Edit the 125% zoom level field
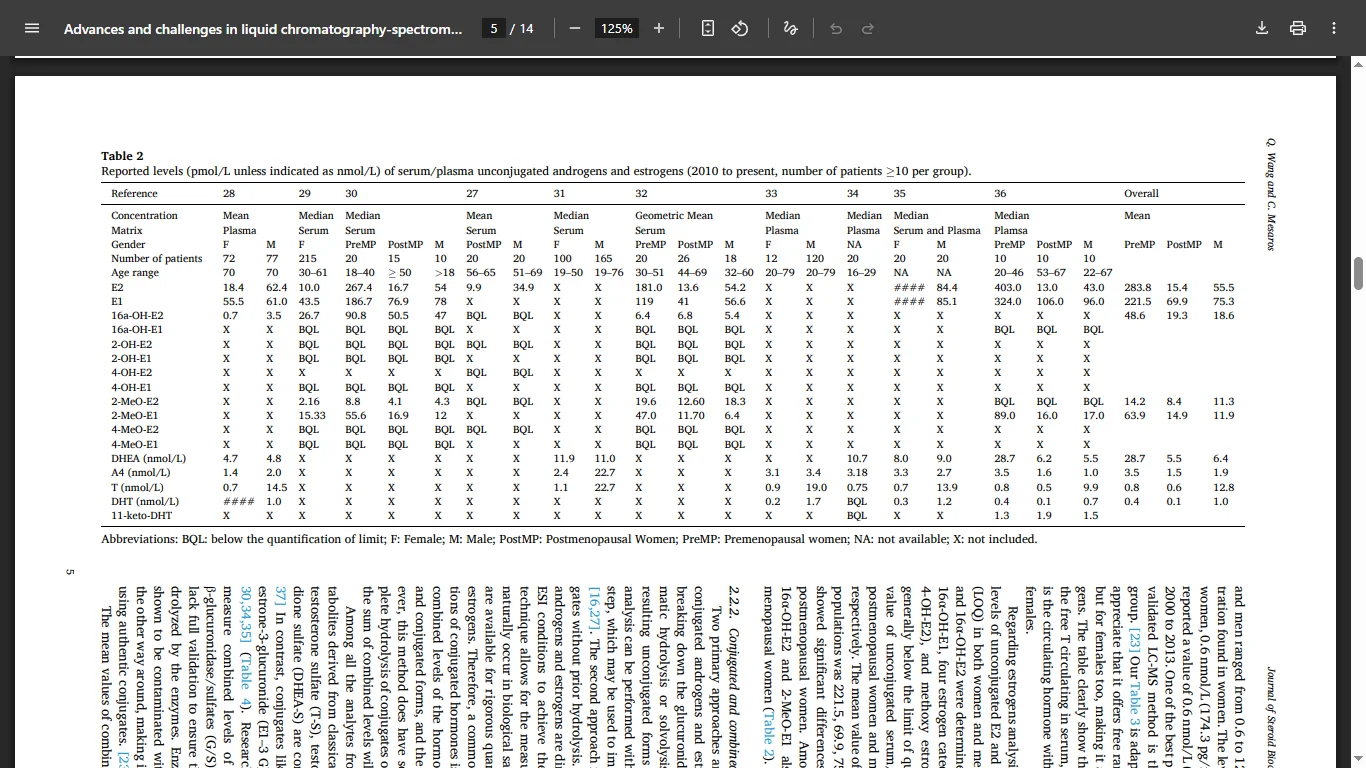This screenshot has height=768, width=1366. 617,29
